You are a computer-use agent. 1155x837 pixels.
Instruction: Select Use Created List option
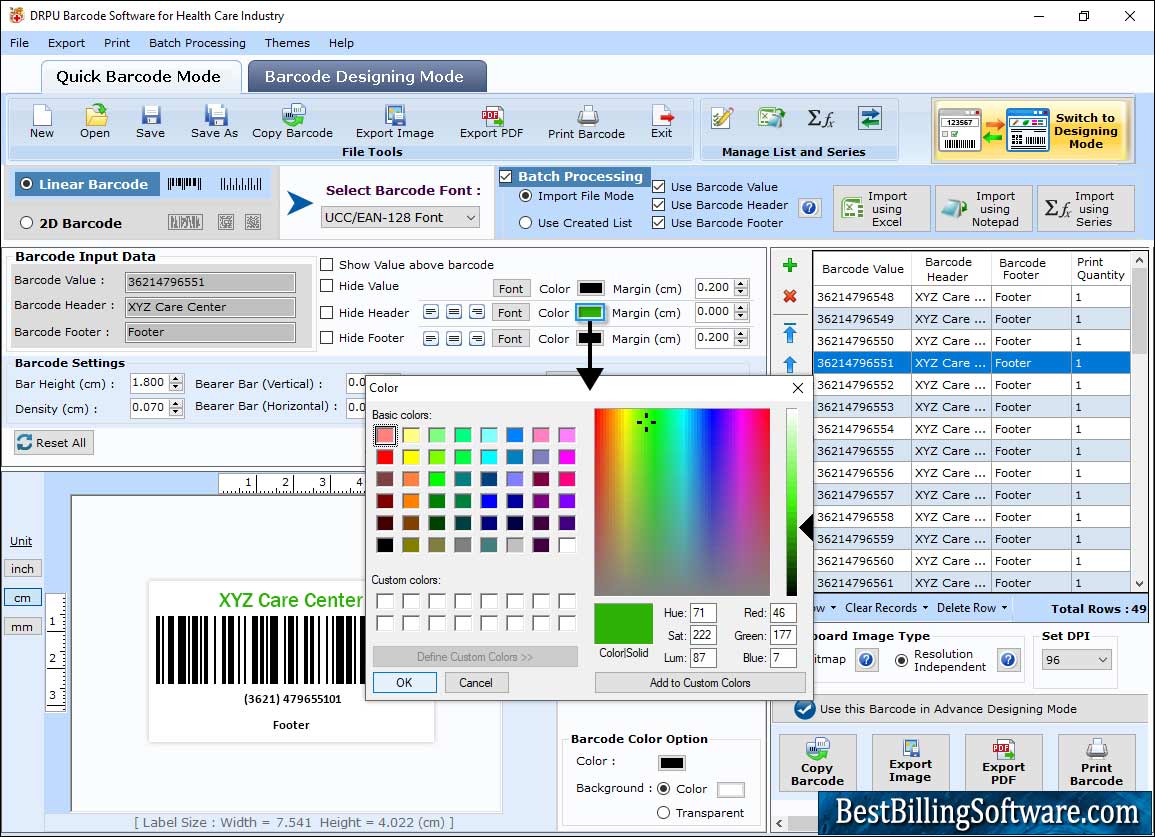[525, 223]
